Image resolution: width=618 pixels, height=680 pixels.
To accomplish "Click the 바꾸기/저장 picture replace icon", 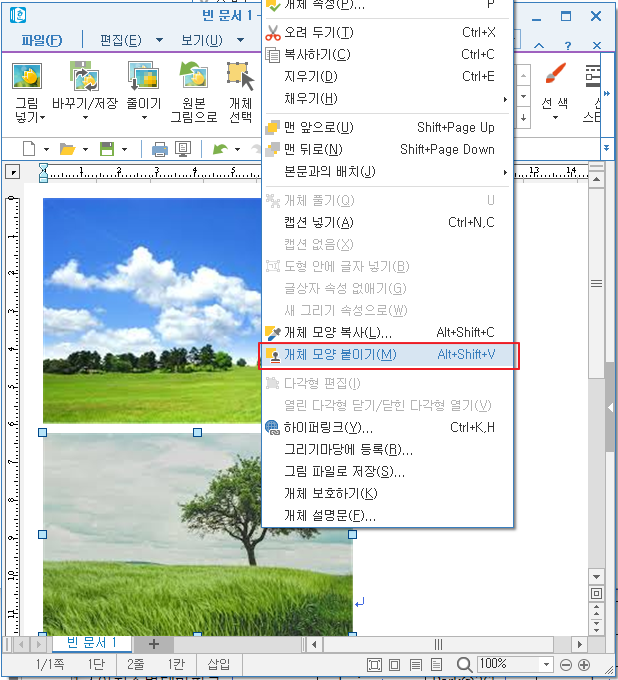I will [85, 76].
